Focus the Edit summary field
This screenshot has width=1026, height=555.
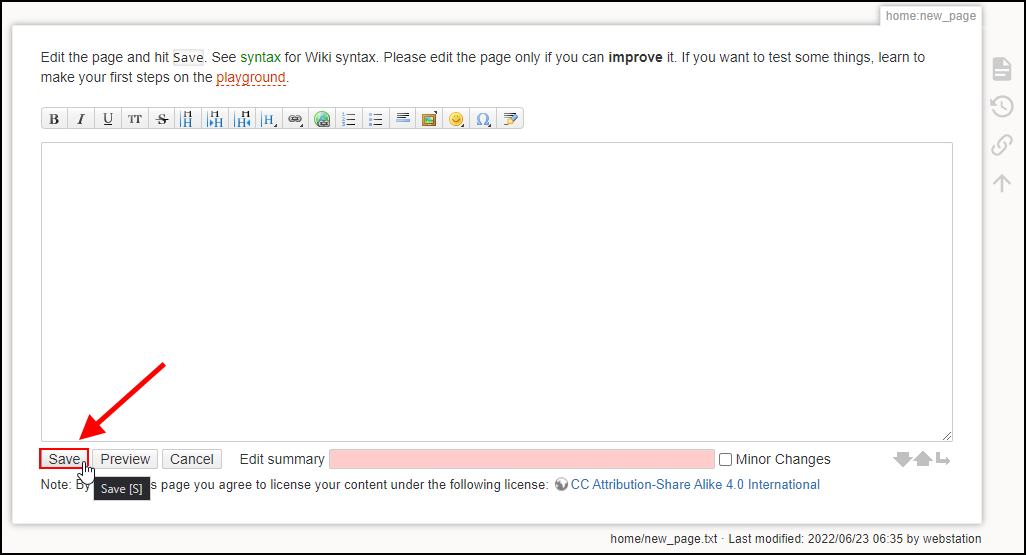(522, 459)
